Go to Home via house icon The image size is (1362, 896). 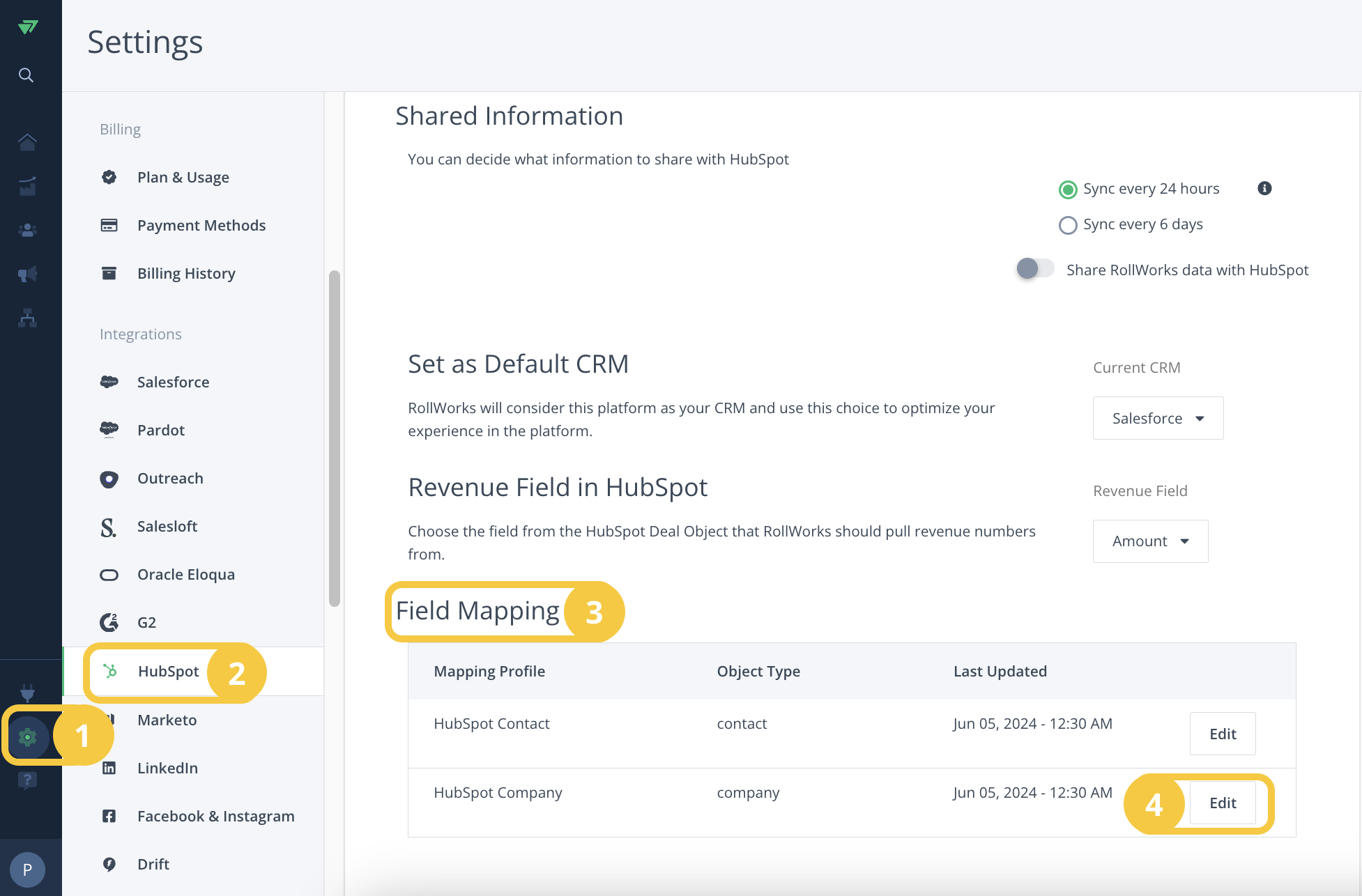point(27,142)
